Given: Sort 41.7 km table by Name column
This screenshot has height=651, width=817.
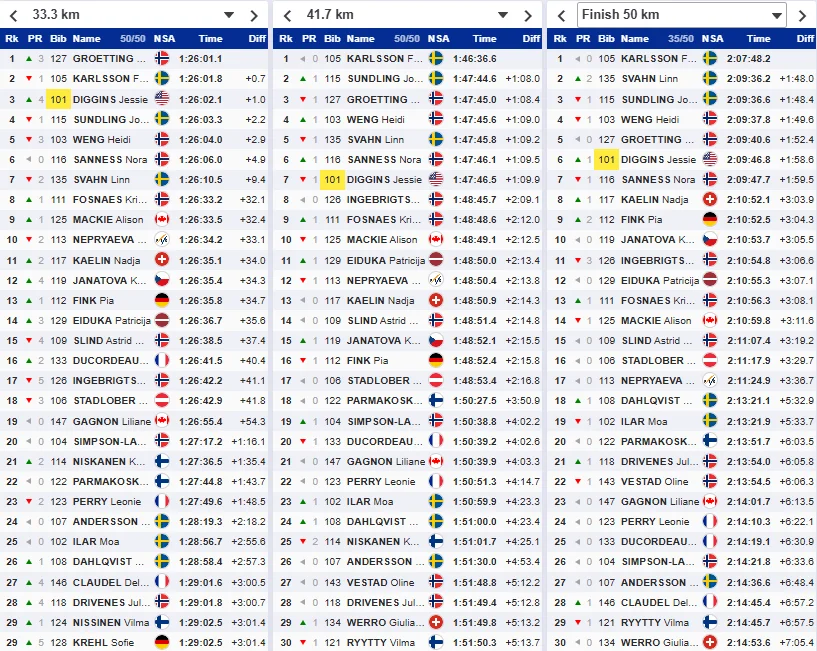Looking at the screenshot, I should pyautogui.click(x=361, y=39).
